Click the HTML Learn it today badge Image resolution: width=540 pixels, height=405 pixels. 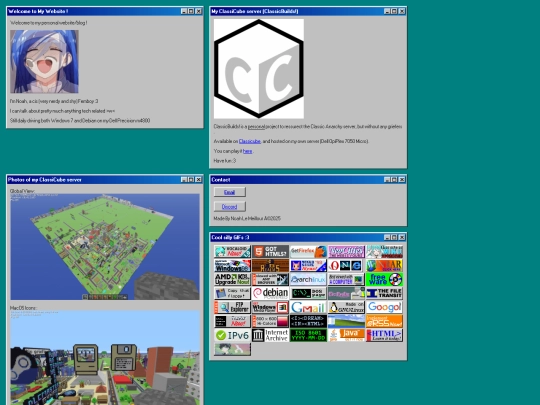384,335
